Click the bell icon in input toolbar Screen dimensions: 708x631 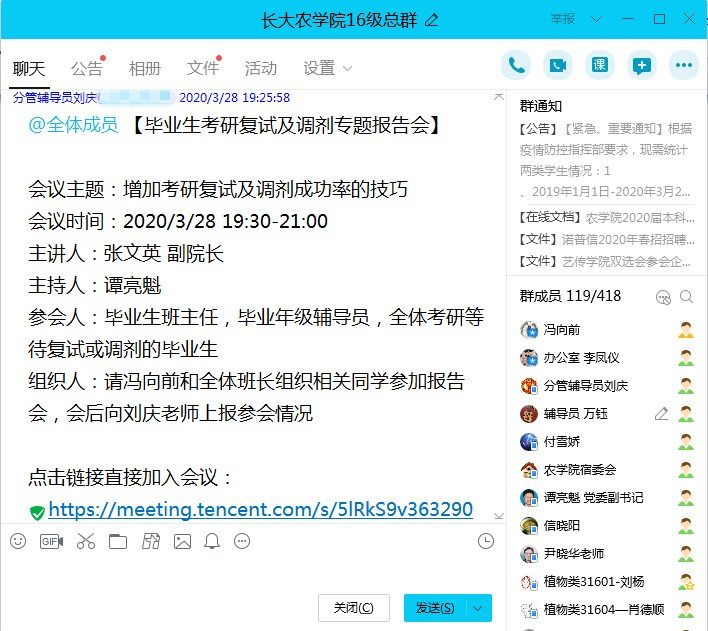pyautogui.click(x=212, y=541)
